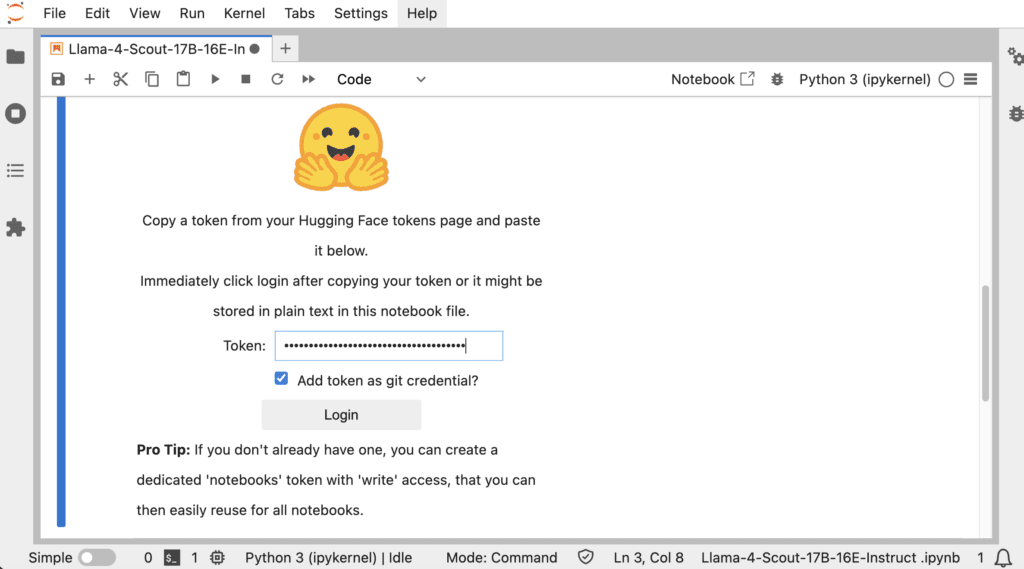Click Python 3 (ipykernel) | Idle status text
The width and height of the screenshot is (1024, 569).
[328, 558]
